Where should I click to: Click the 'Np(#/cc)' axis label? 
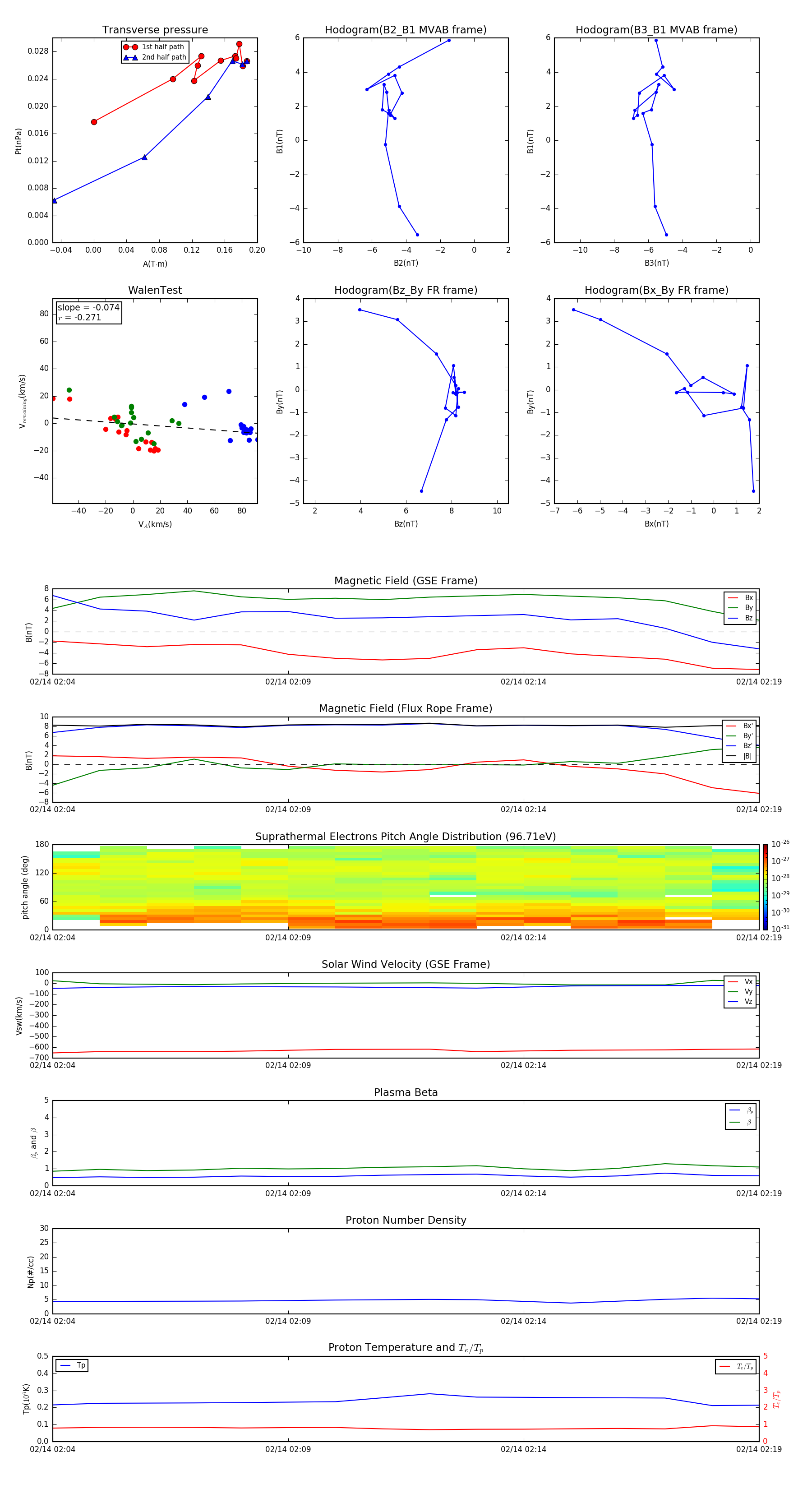pos(31,1272)
